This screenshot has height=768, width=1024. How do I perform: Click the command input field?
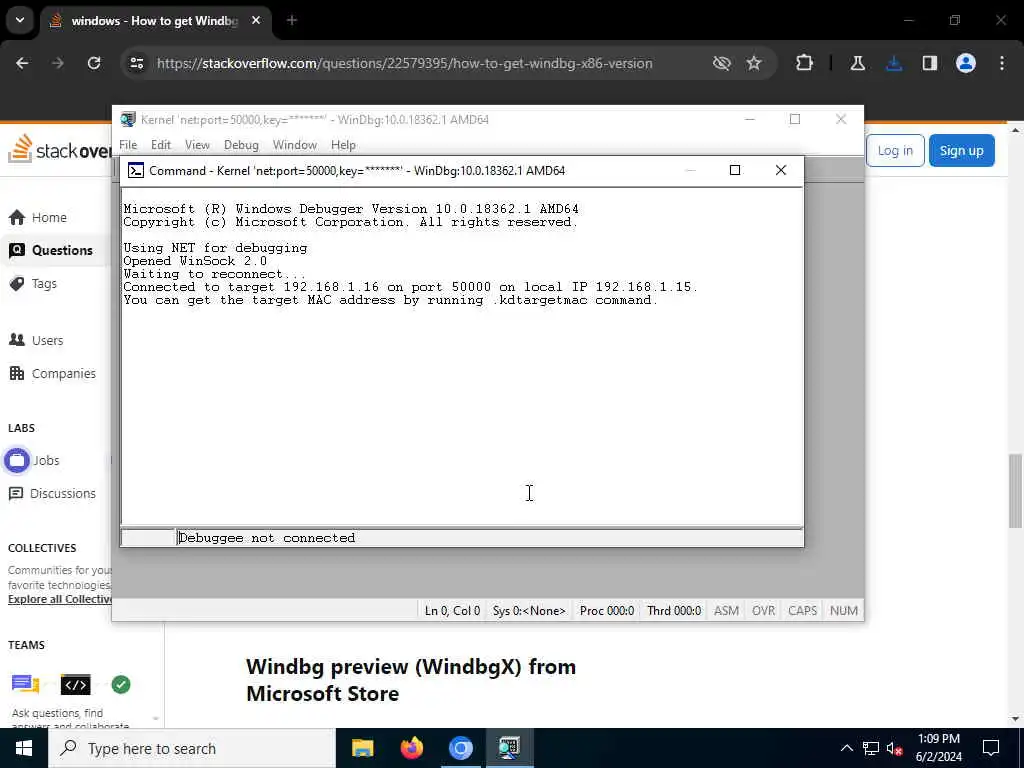tap(490, 538)
